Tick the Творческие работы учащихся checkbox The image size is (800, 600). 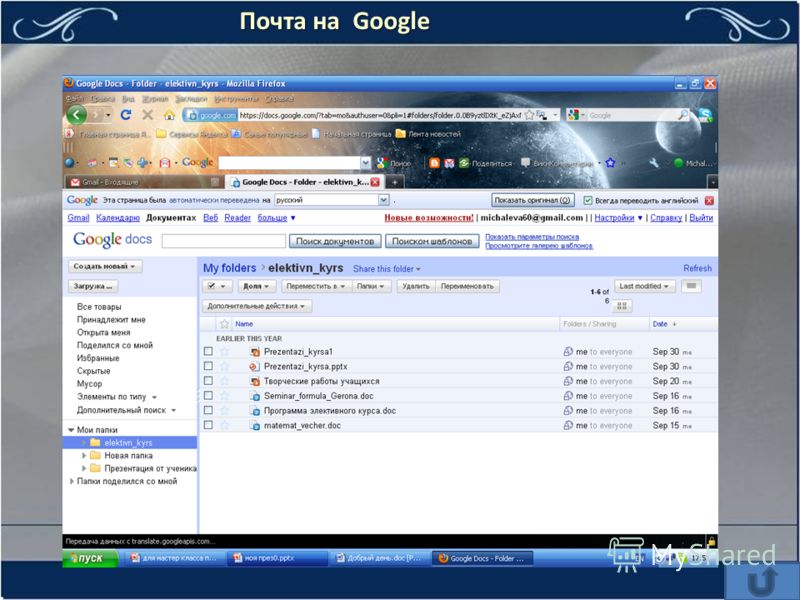tap(208, 381)
